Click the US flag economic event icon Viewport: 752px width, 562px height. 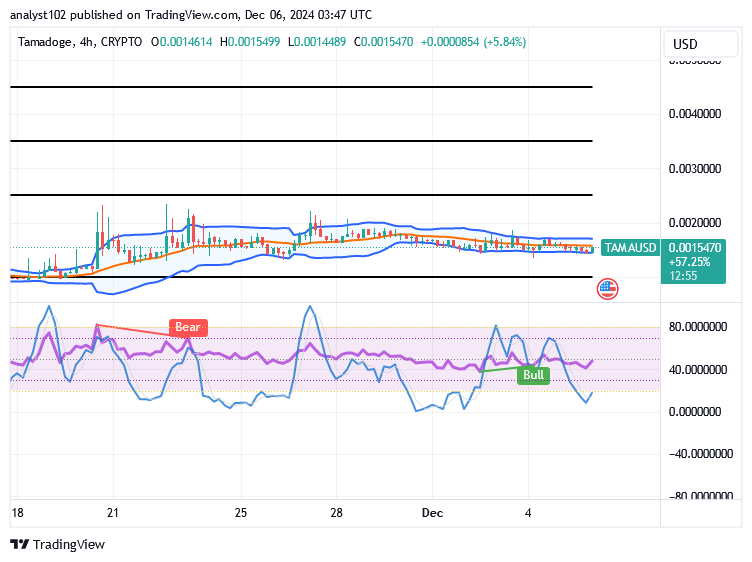tap(607, 289)
